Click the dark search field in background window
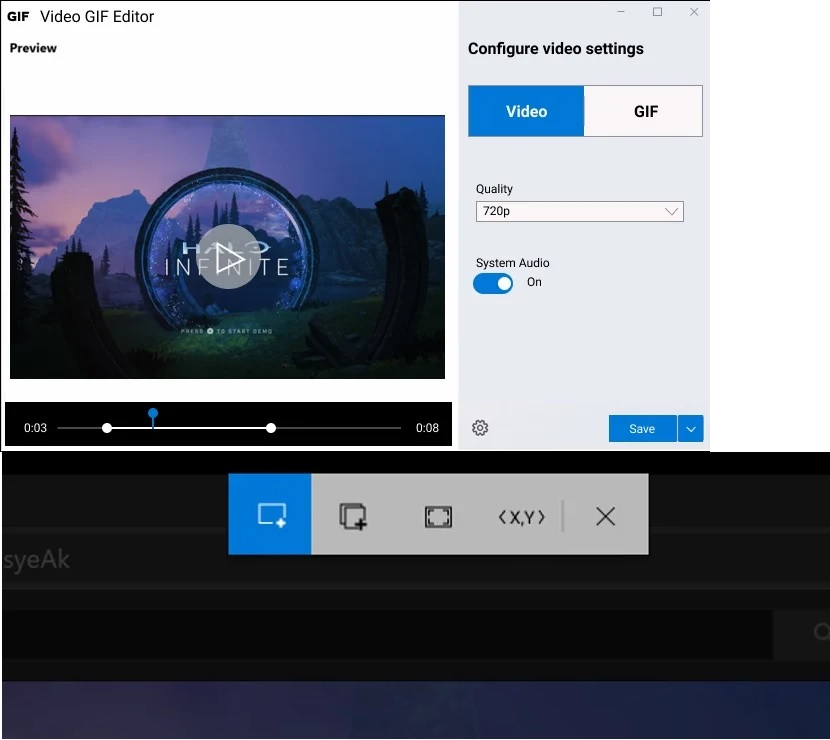This screenshot has width=830, height=740. point(386,634)
